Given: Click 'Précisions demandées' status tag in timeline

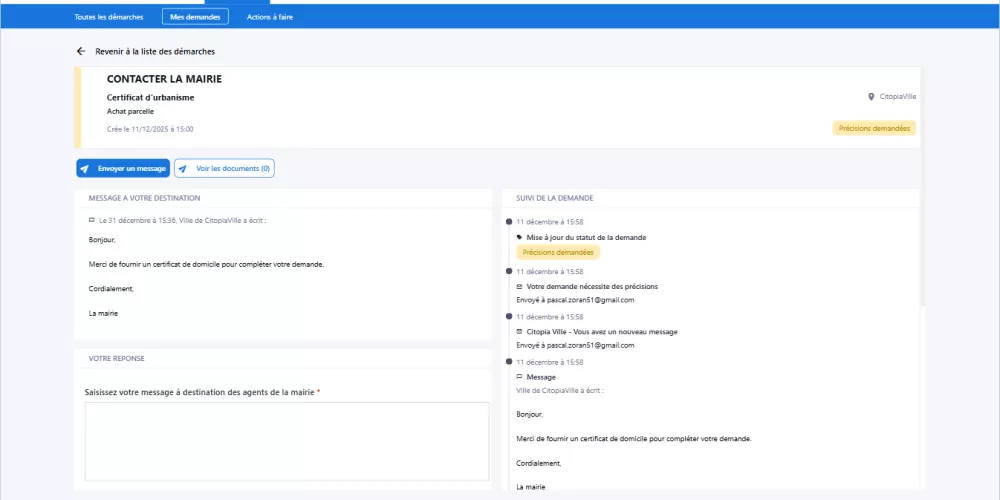Looking at the screenshot, I should coord(557,252).
